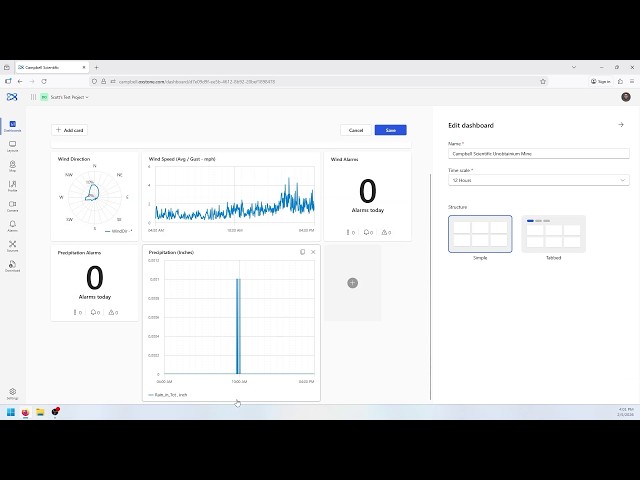Select the Simple structure layout
The width and height of the screenshot is (640, 480).
480,234
